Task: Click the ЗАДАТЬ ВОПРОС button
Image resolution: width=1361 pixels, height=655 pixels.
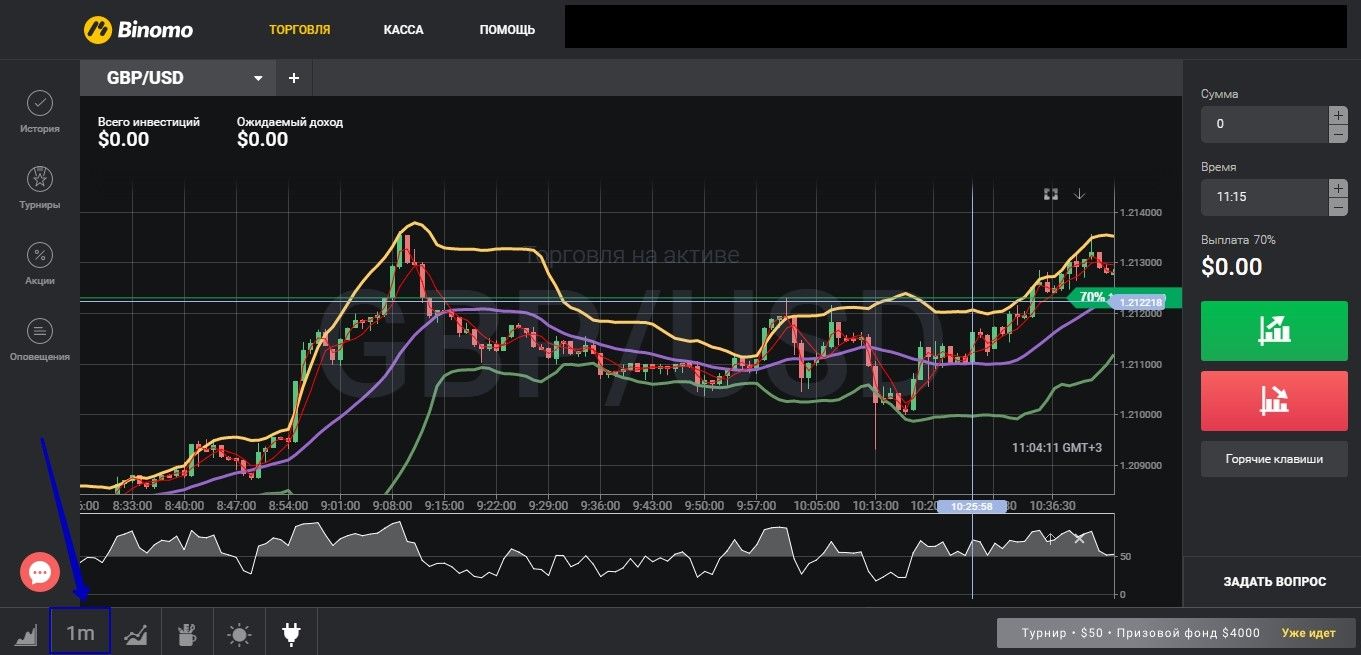Action: pyautogui.click(x=1274, y=581)
